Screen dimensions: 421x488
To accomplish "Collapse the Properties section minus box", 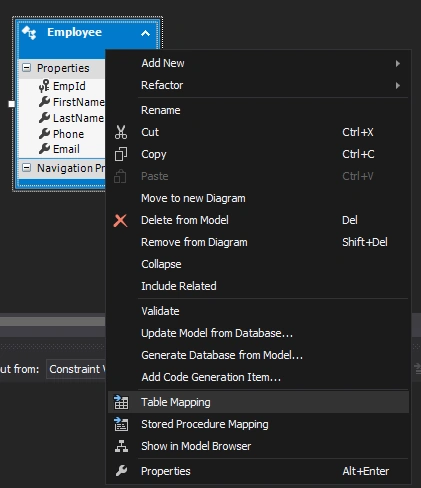I will coord(26,68).
